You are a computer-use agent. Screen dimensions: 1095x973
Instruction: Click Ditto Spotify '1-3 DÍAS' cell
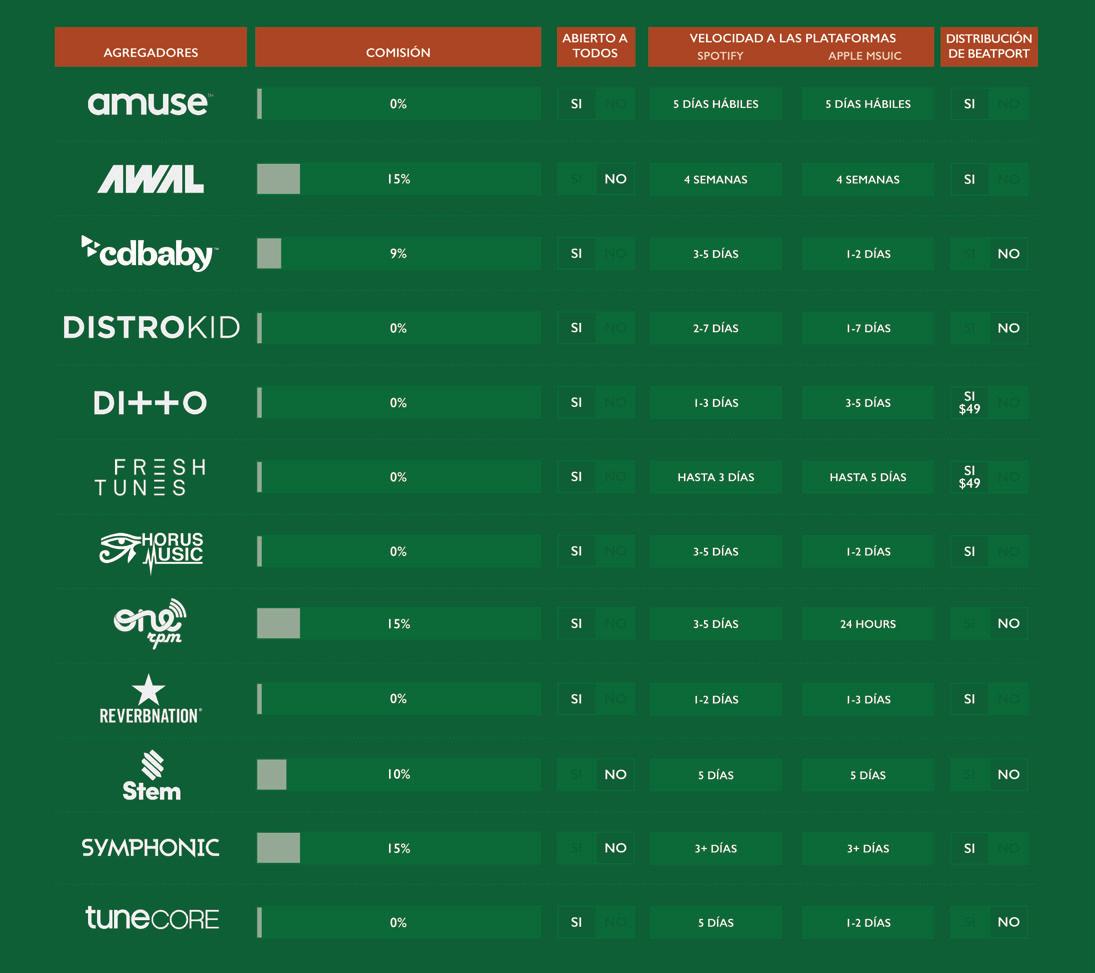pyautogui.click(x=716, y=402)
